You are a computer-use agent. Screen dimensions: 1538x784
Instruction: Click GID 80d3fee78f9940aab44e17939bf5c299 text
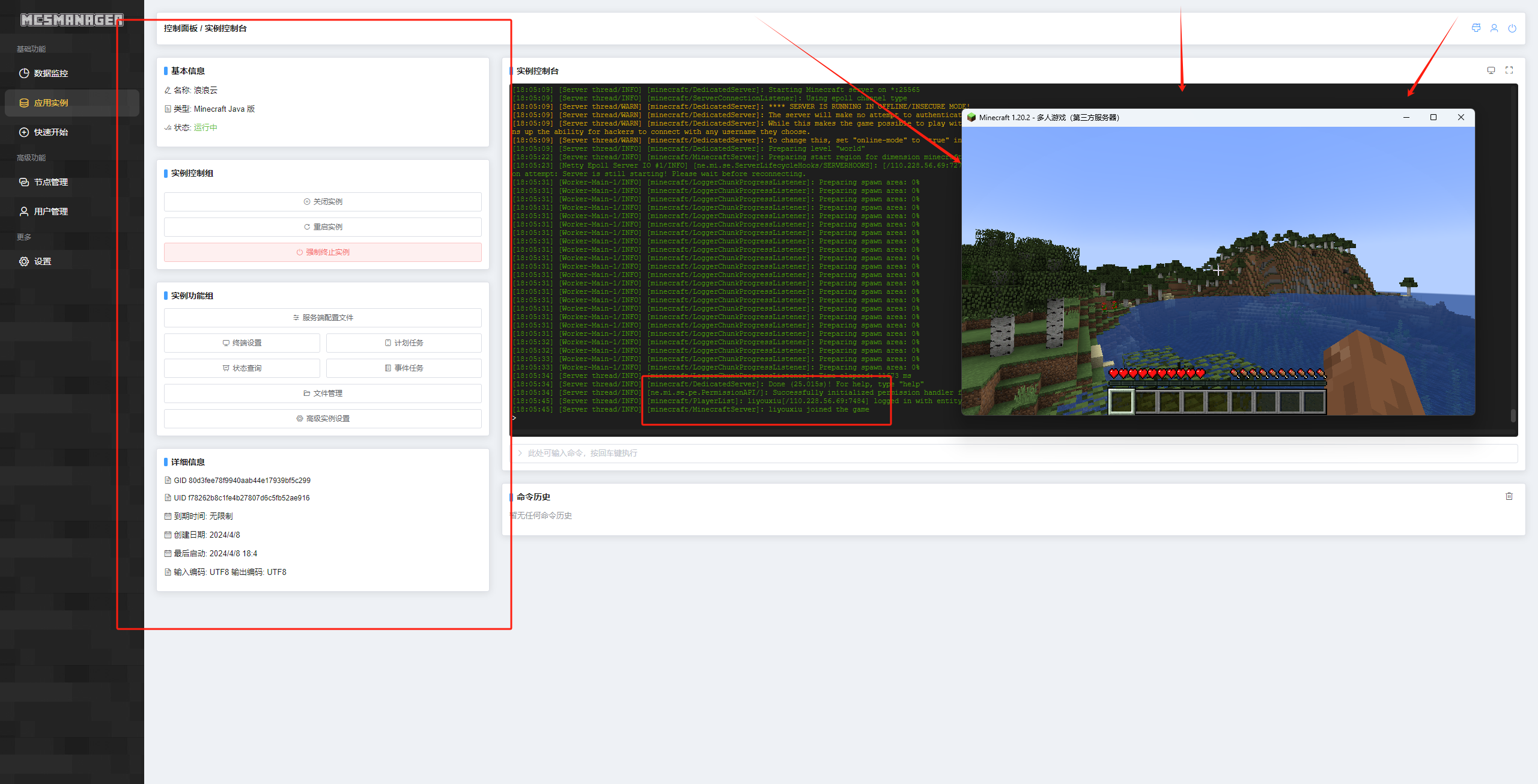pyautogui.click(x=242, y=481)
